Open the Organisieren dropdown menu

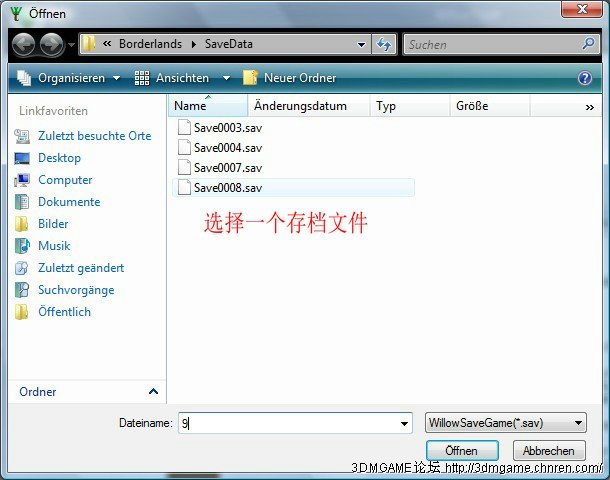click(x=69, y=78)
